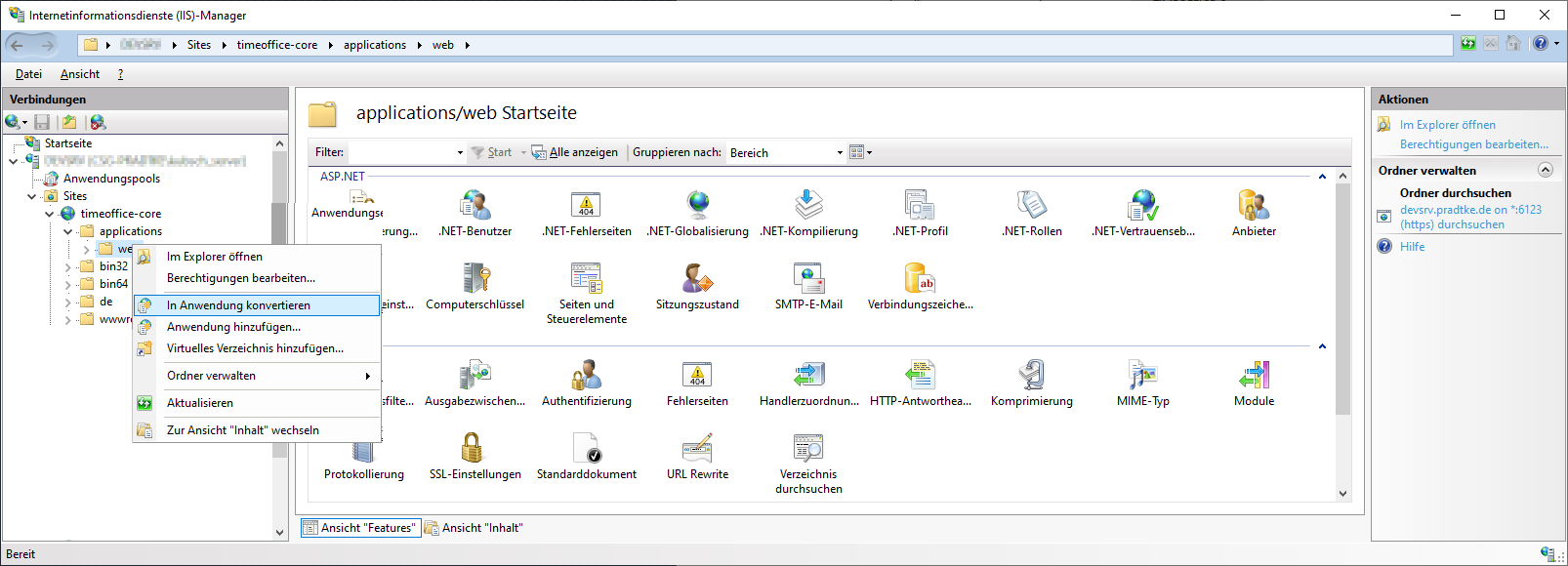Collapse the timeoffice-core tree node
The image size is (1568, 566).
click(x=50, y=214)
